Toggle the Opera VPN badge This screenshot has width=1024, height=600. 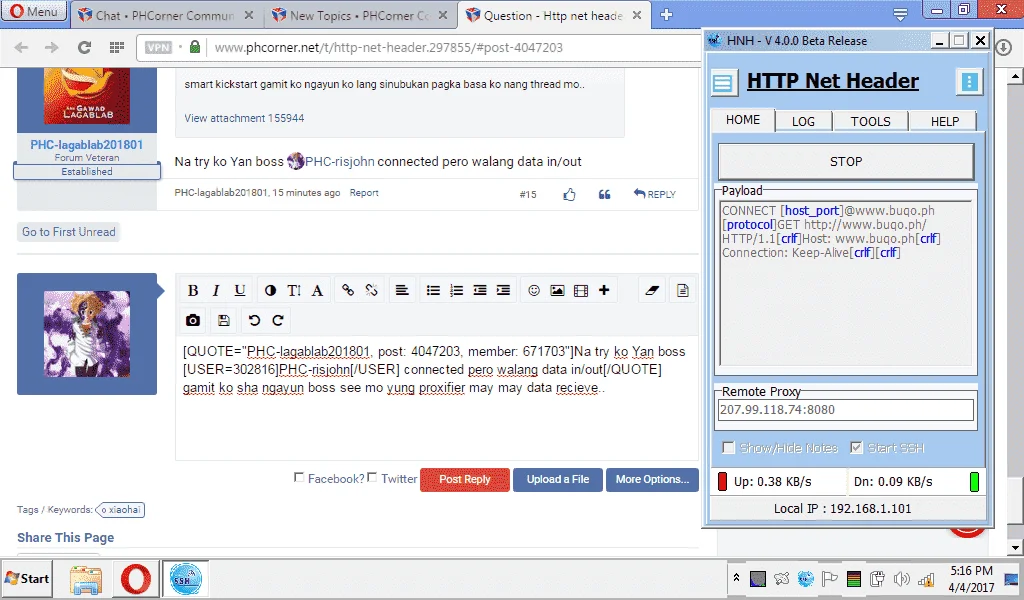point(158,47)
